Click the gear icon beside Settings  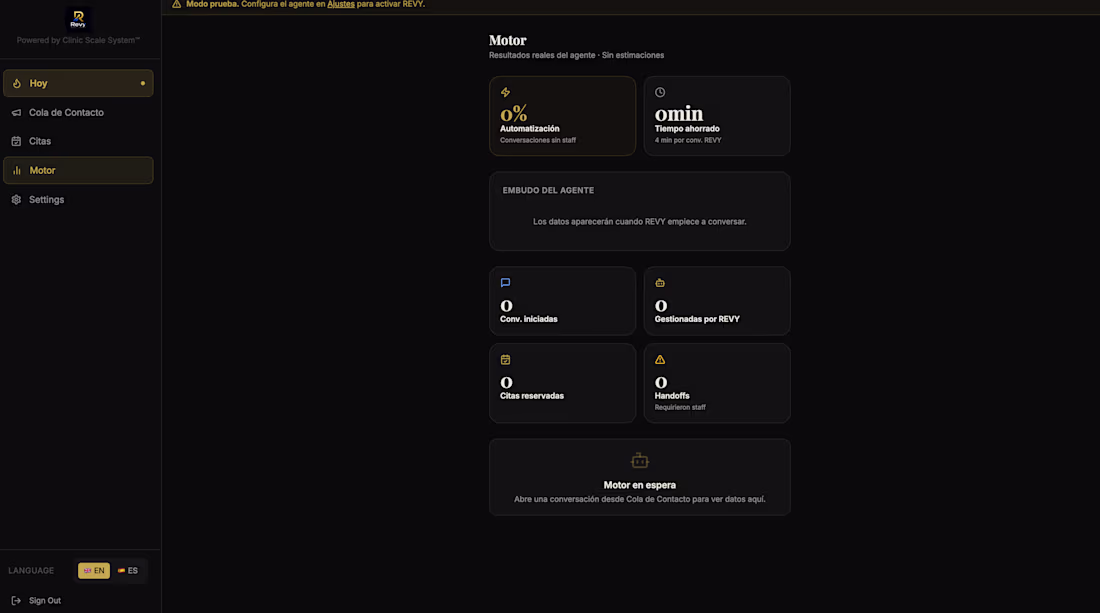click(16, 200)
